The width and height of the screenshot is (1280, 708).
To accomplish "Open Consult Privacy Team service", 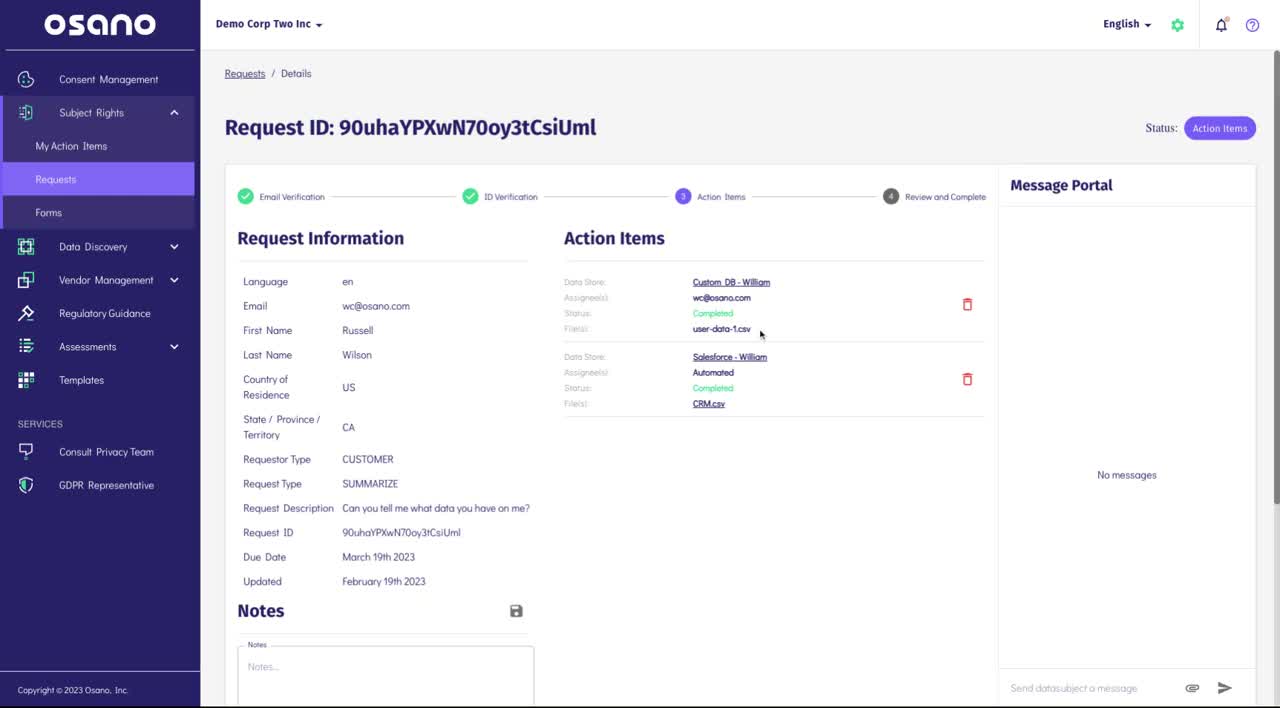I will (106, 452).
